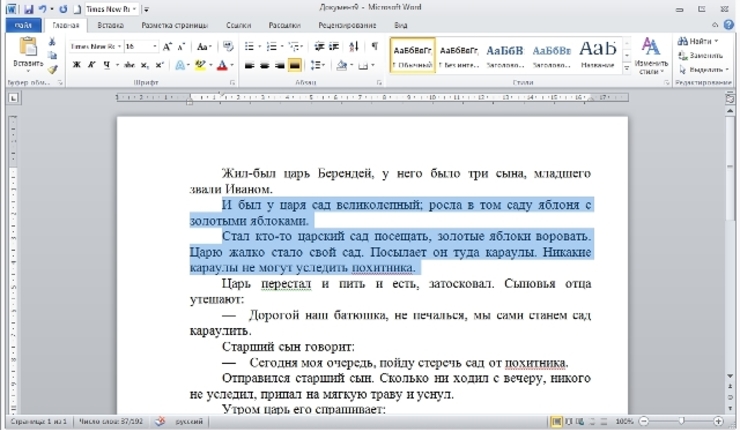This screenshot has height=430, width=740.
Task: Click the Sort icon in paragraph group
Action: 354,46
